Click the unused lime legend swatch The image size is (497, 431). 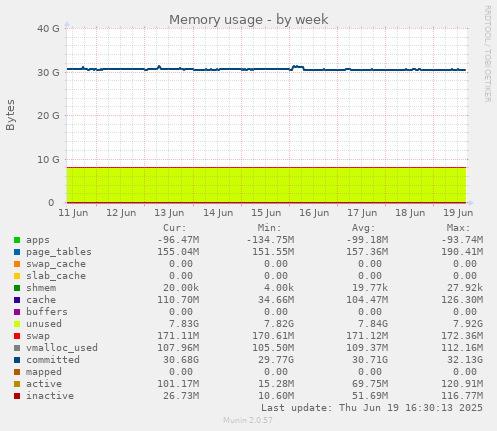click(x=17, y=324)
